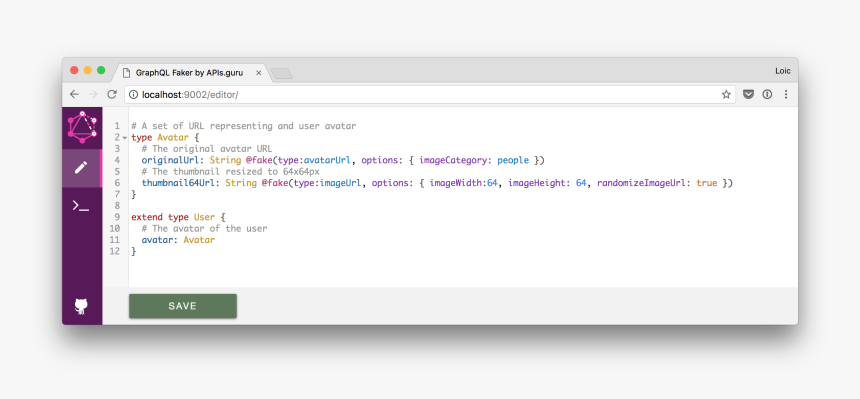Reload the page

(x=112, y=94)
